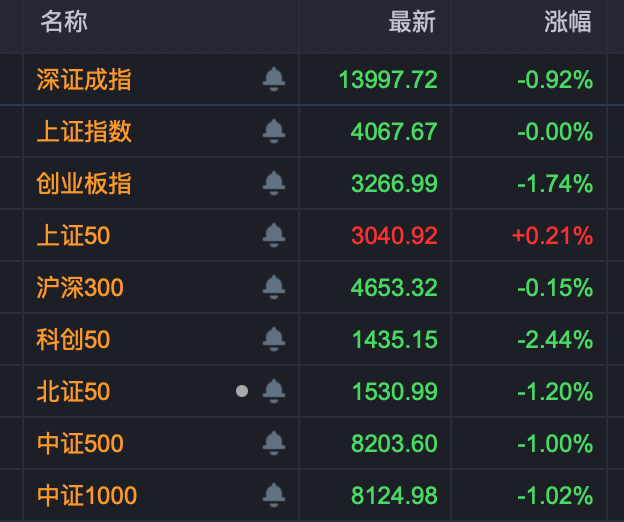Screen dimensions: 624x522
Task: Sort the list by 最新 column
Action: coord(412,23)
